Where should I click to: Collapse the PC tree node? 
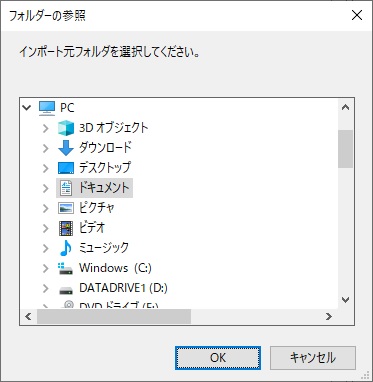tap(26, 108)
